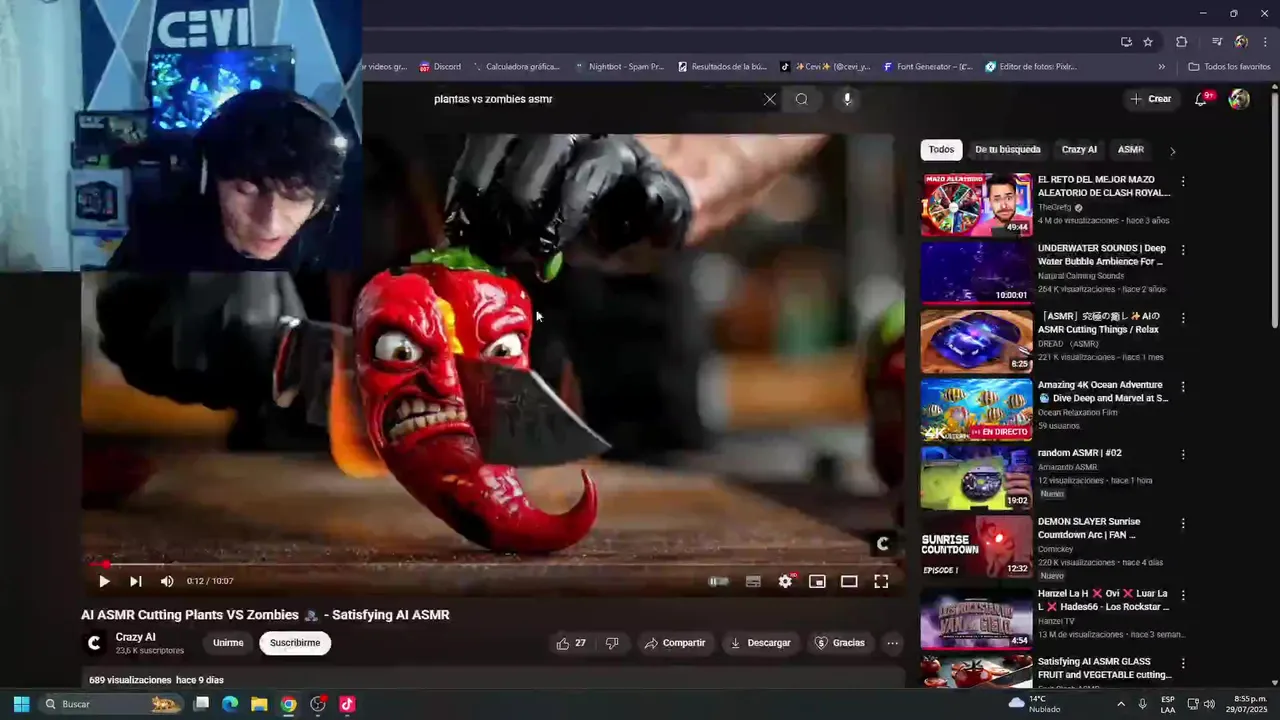Mute the video volume speaker icon

[167, 581]
